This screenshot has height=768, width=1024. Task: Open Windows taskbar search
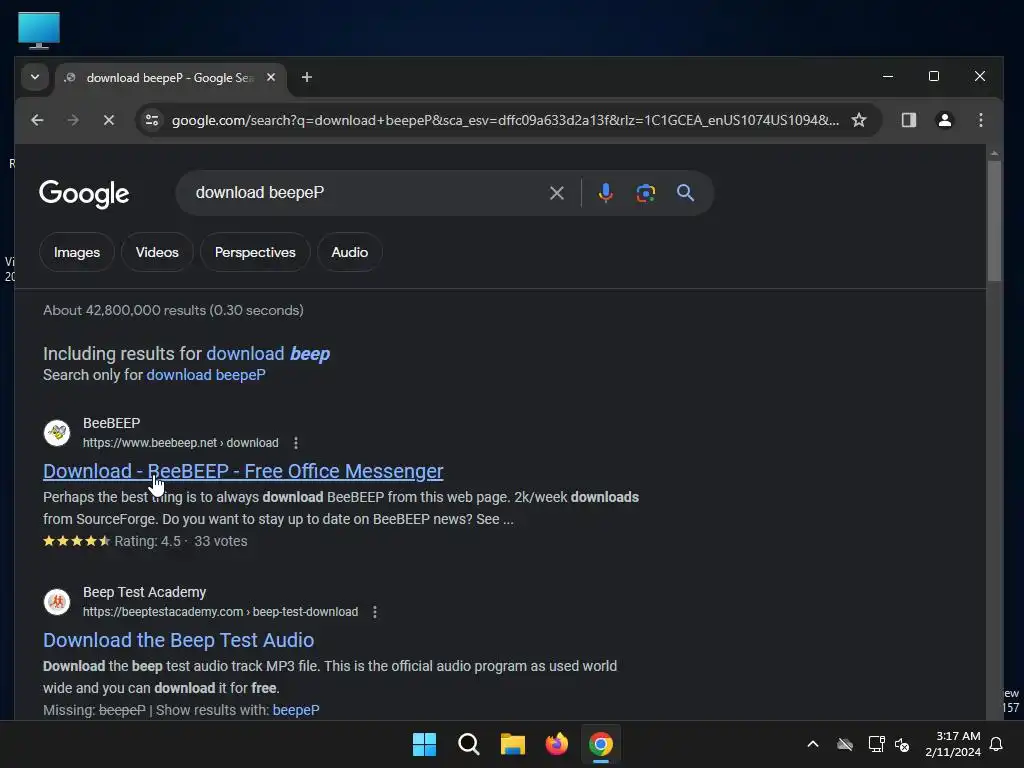468,744
